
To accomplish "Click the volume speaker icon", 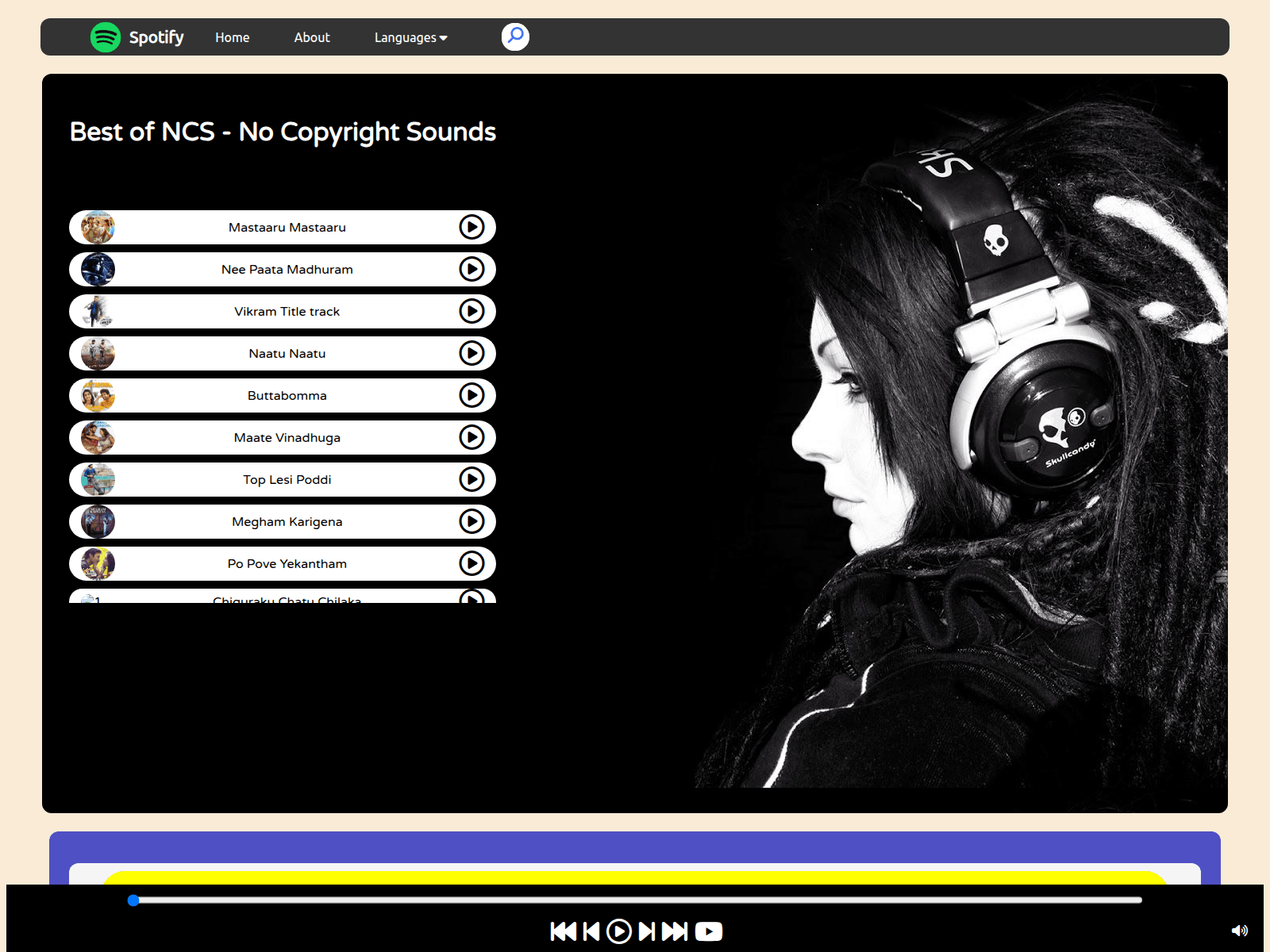I will (x=1239, y=931).
